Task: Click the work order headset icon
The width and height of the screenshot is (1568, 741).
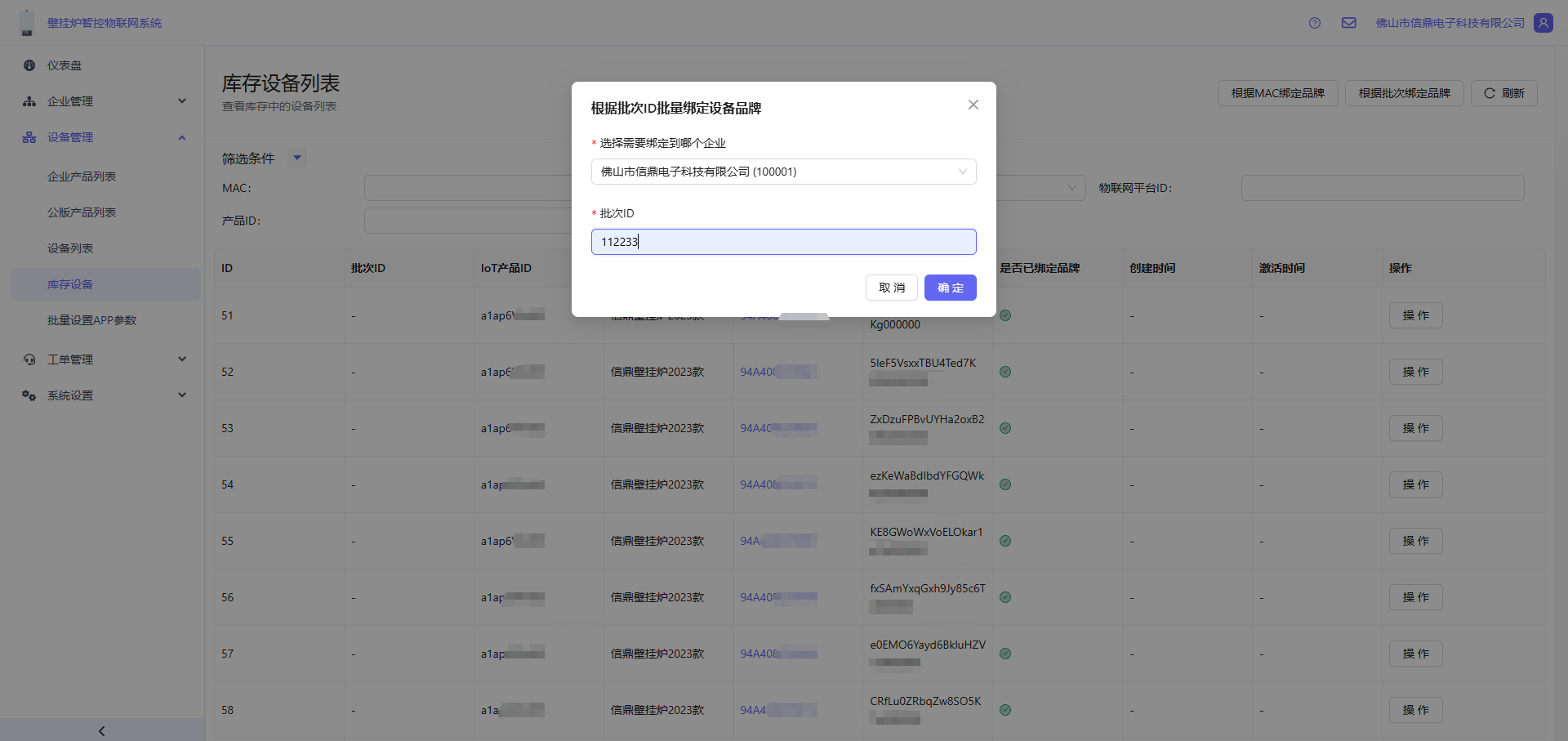Action: (29, 359)
